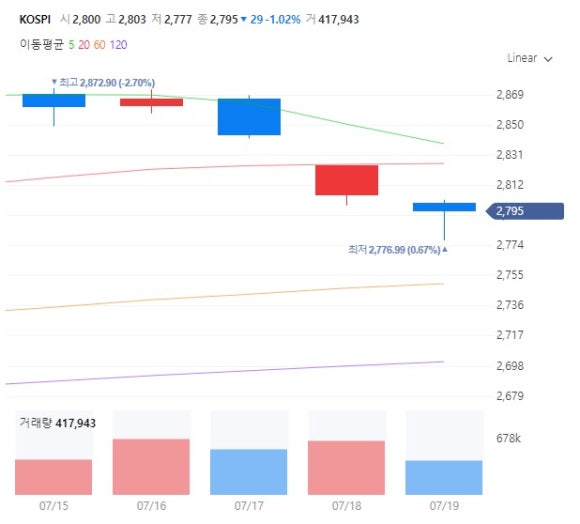Click the 2,831 price axis label

click(510, 155)
